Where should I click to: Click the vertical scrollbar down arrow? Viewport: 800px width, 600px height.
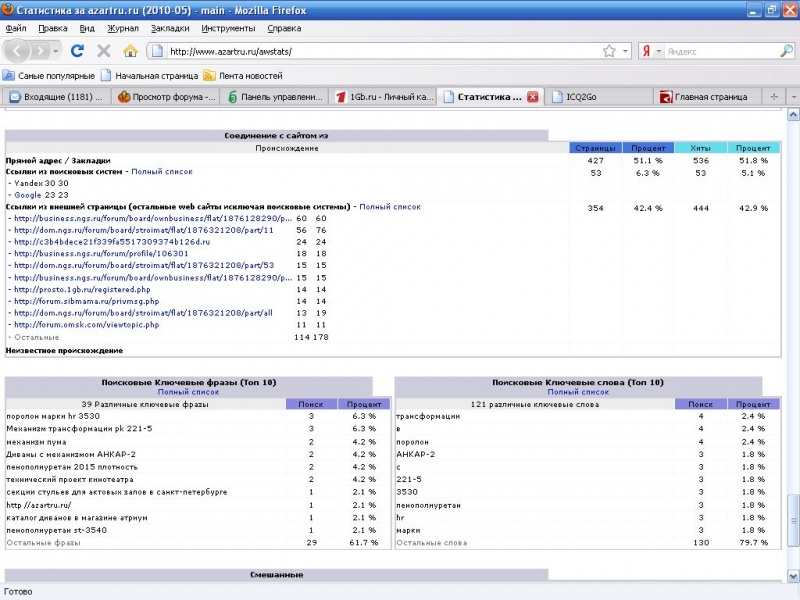pos(793,577)
